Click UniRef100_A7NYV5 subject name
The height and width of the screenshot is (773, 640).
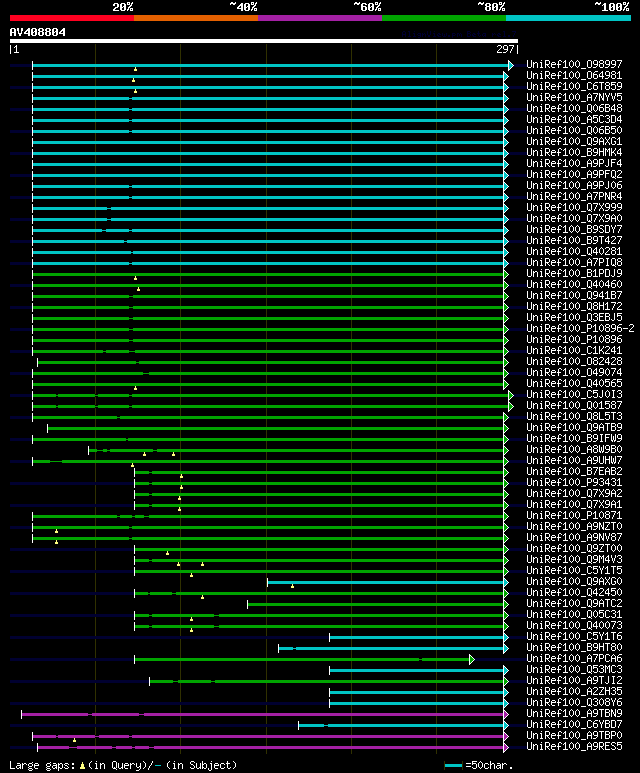tap(574, 98)
